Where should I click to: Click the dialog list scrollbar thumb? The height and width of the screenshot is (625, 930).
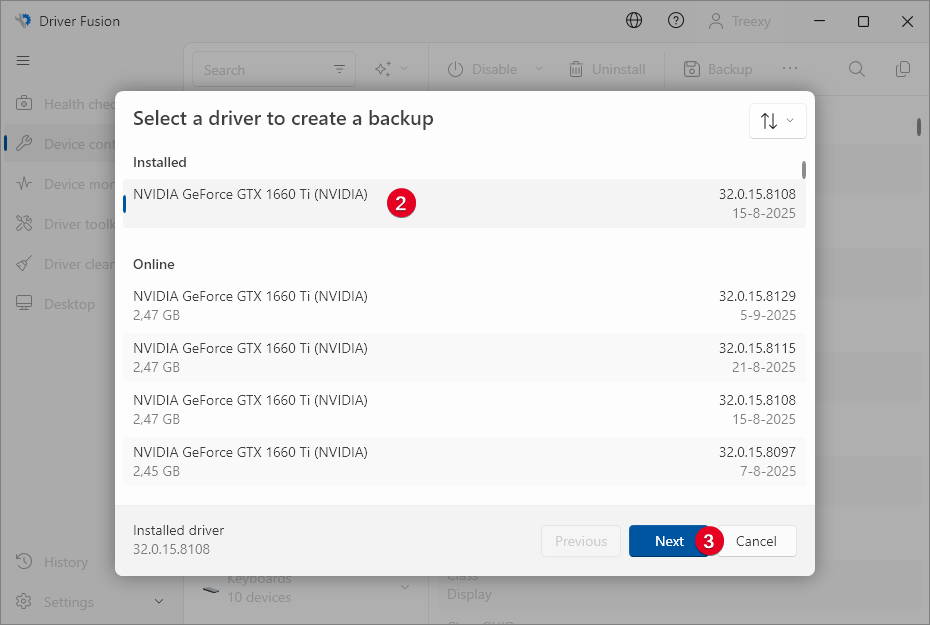click(x=804, y=170)
